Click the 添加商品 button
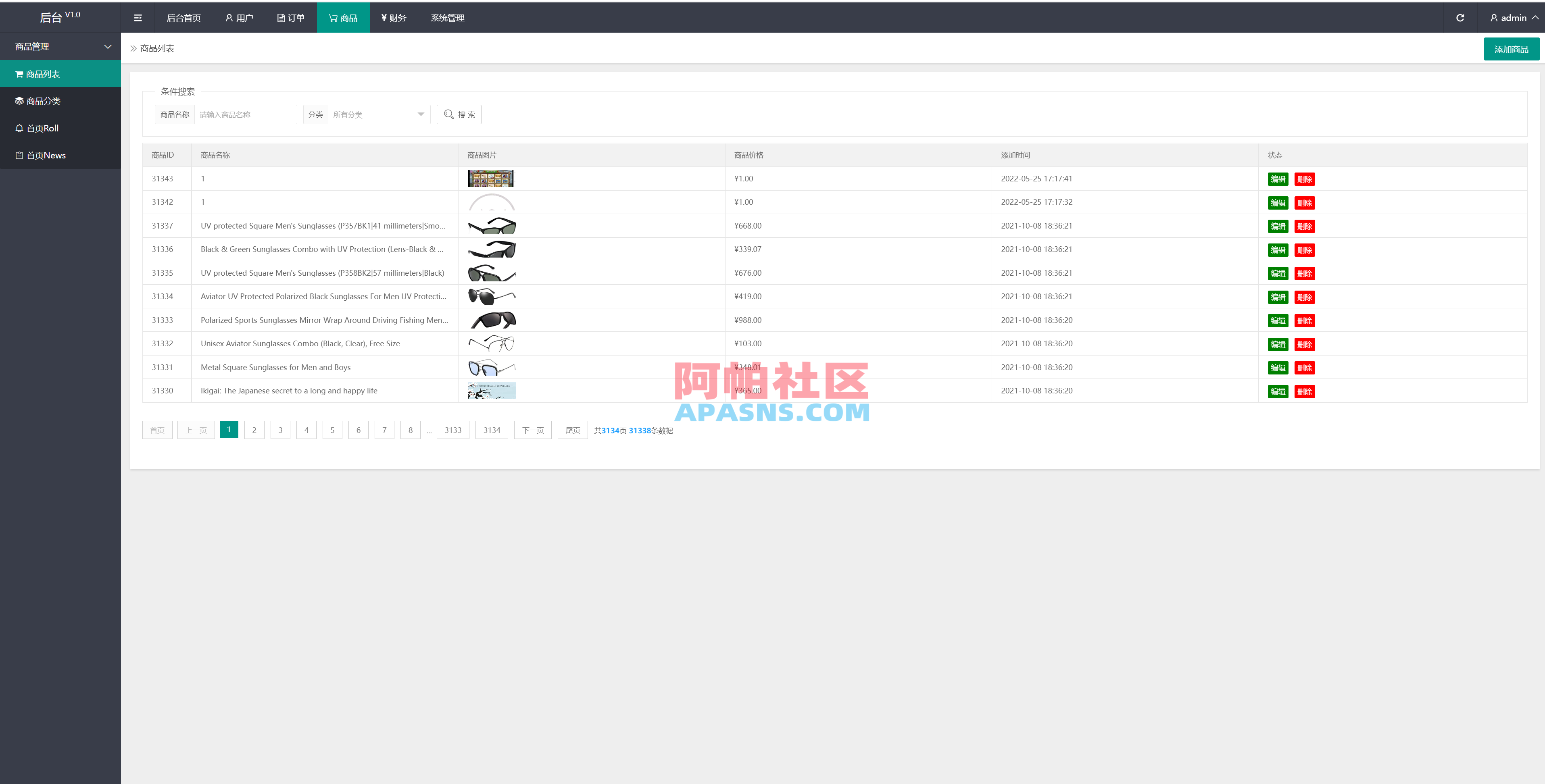Screen dimensions: 1545x784 pyautogui.click(x=1512, y=48)
